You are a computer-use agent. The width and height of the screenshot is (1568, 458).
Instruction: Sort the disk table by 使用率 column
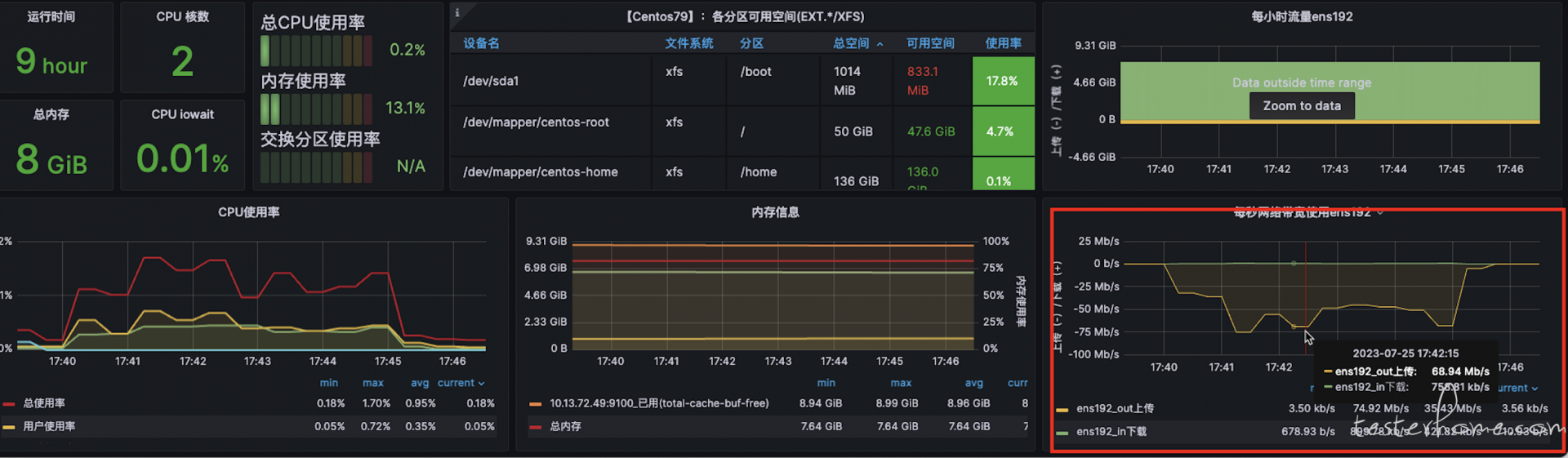click(x=1003, y=43)
